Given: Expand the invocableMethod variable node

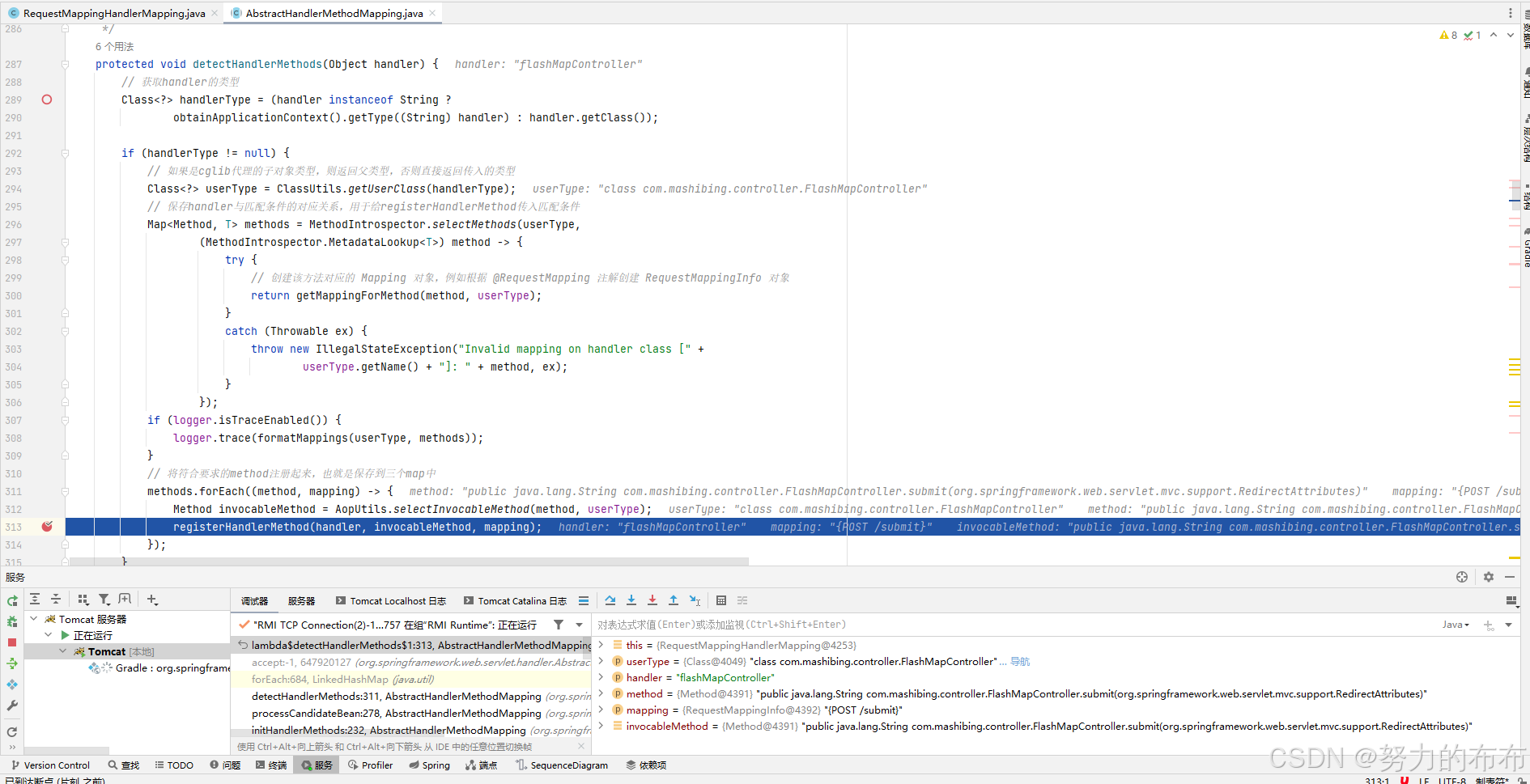Looking at the screenshot, I should [601, 726].
